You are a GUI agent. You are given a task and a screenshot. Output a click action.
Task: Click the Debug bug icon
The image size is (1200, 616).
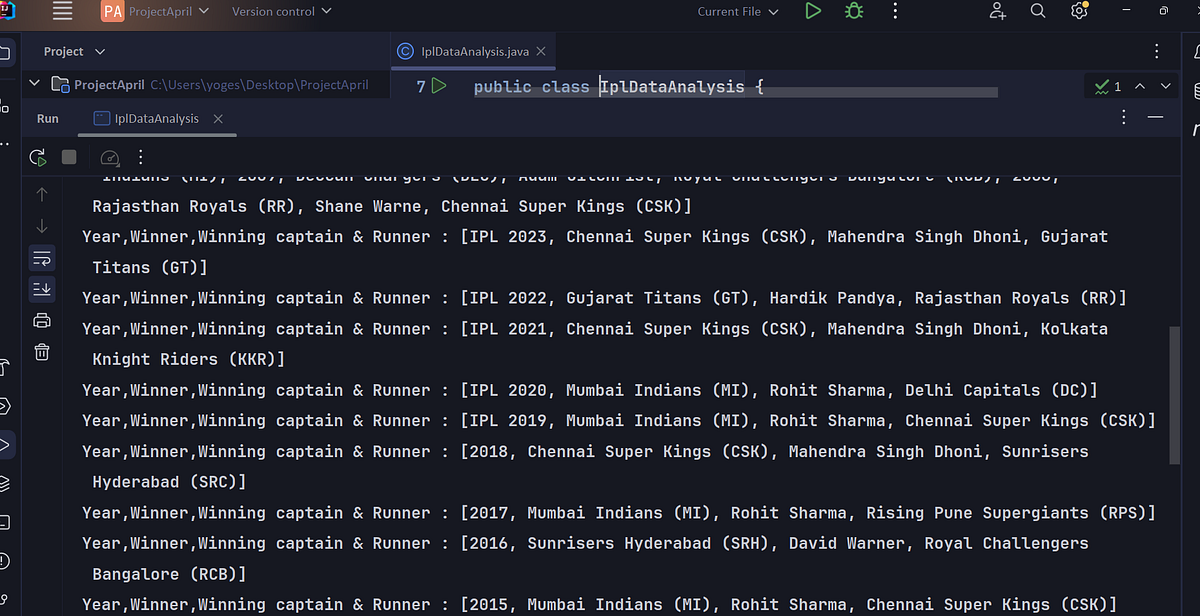point(853,11)
